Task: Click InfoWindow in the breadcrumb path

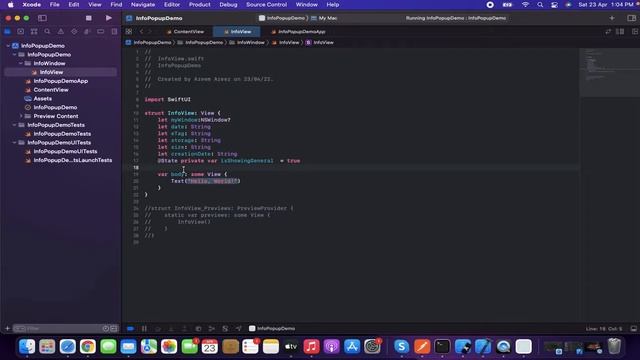Action: [247, 42]
